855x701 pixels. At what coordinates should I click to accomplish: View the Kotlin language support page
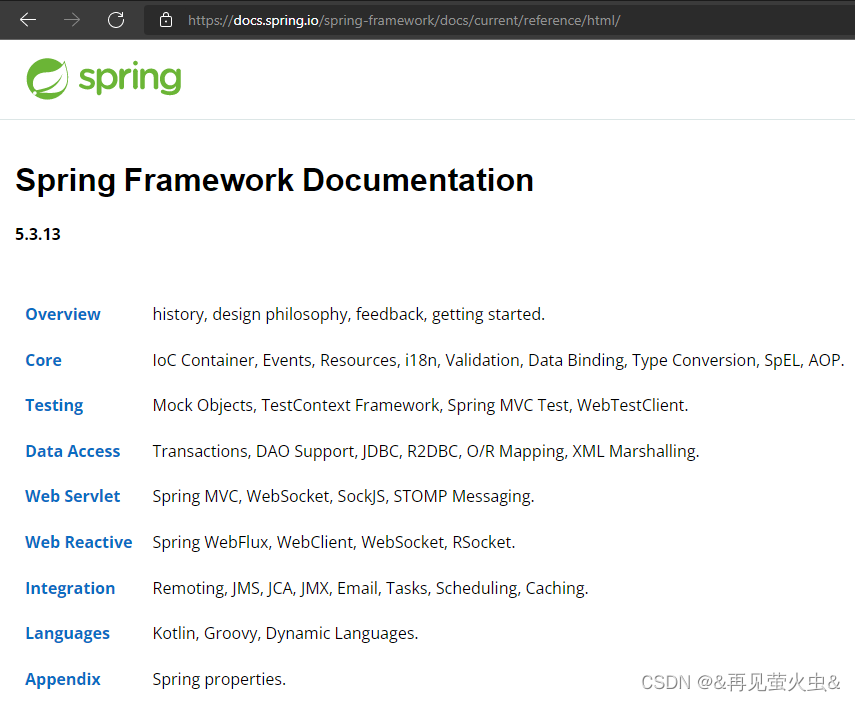click(173, 633)
